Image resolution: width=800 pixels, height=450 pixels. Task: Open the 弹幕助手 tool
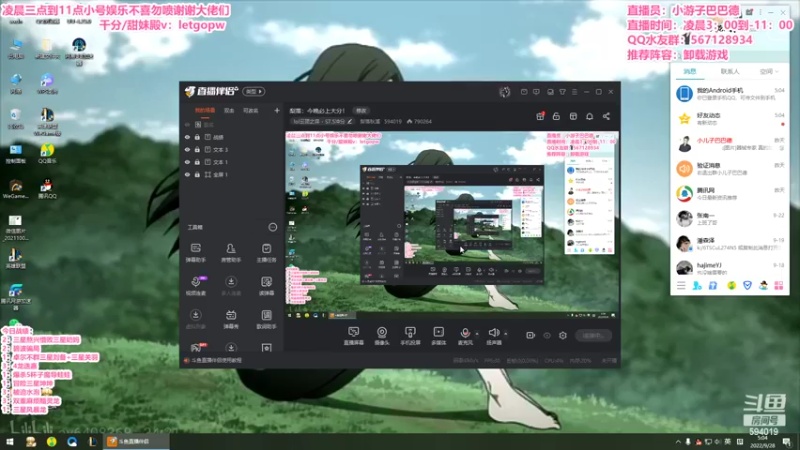pos(195,253)
